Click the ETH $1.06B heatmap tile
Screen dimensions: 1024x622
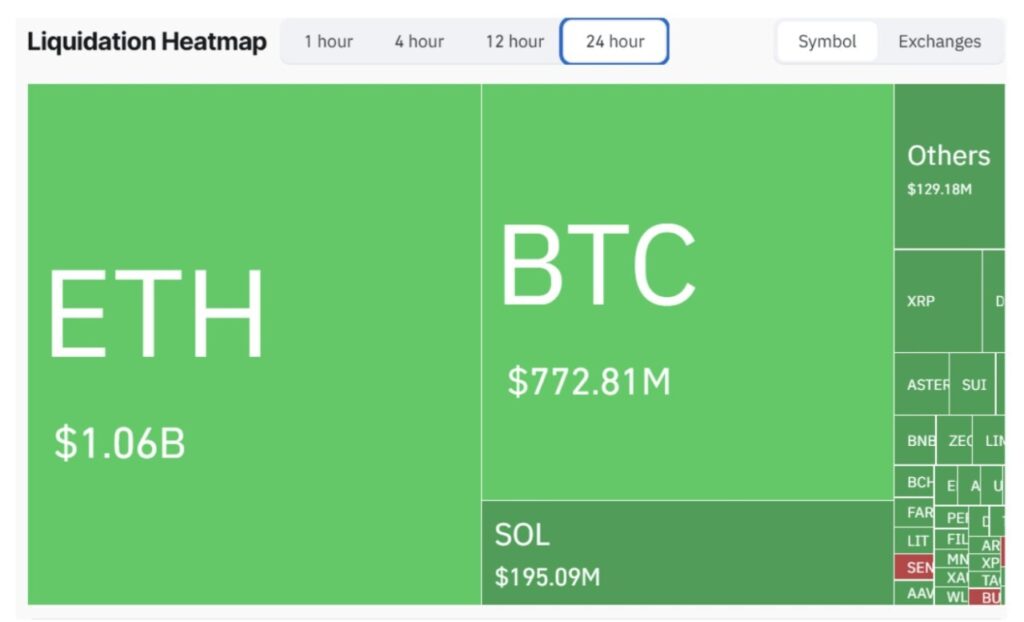point(254,344)
